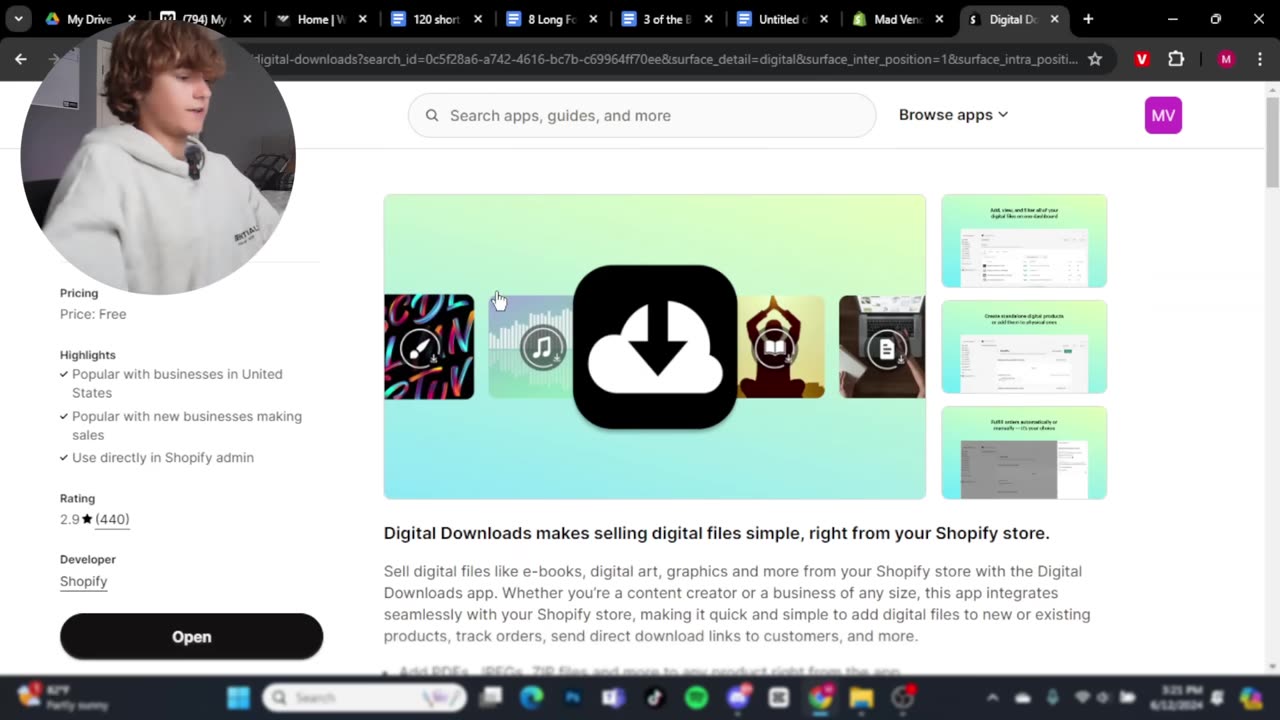The width and height of the screenshot is (1280, 720).
Task: Open the red V browser extension
Action: coord(1142,59)
